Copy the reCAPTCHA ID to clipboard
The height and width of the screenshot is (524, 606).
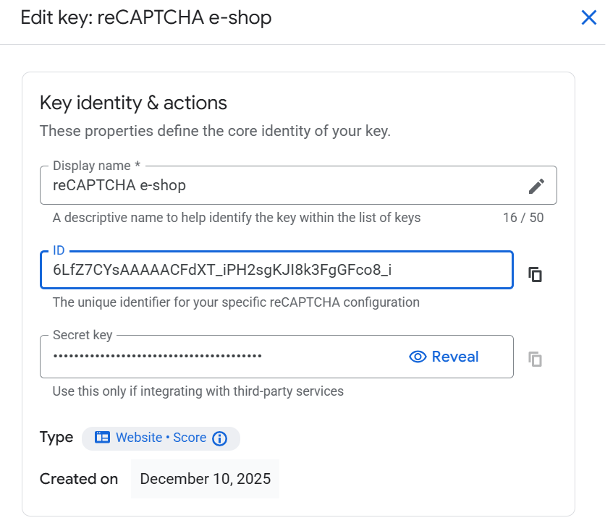pyautogui.click(x=535, y=274)
